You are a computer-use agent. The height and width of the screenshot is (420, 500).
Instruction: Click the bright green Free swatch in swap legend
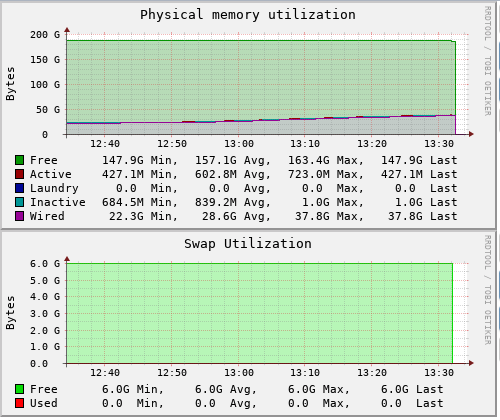point(19,389)
